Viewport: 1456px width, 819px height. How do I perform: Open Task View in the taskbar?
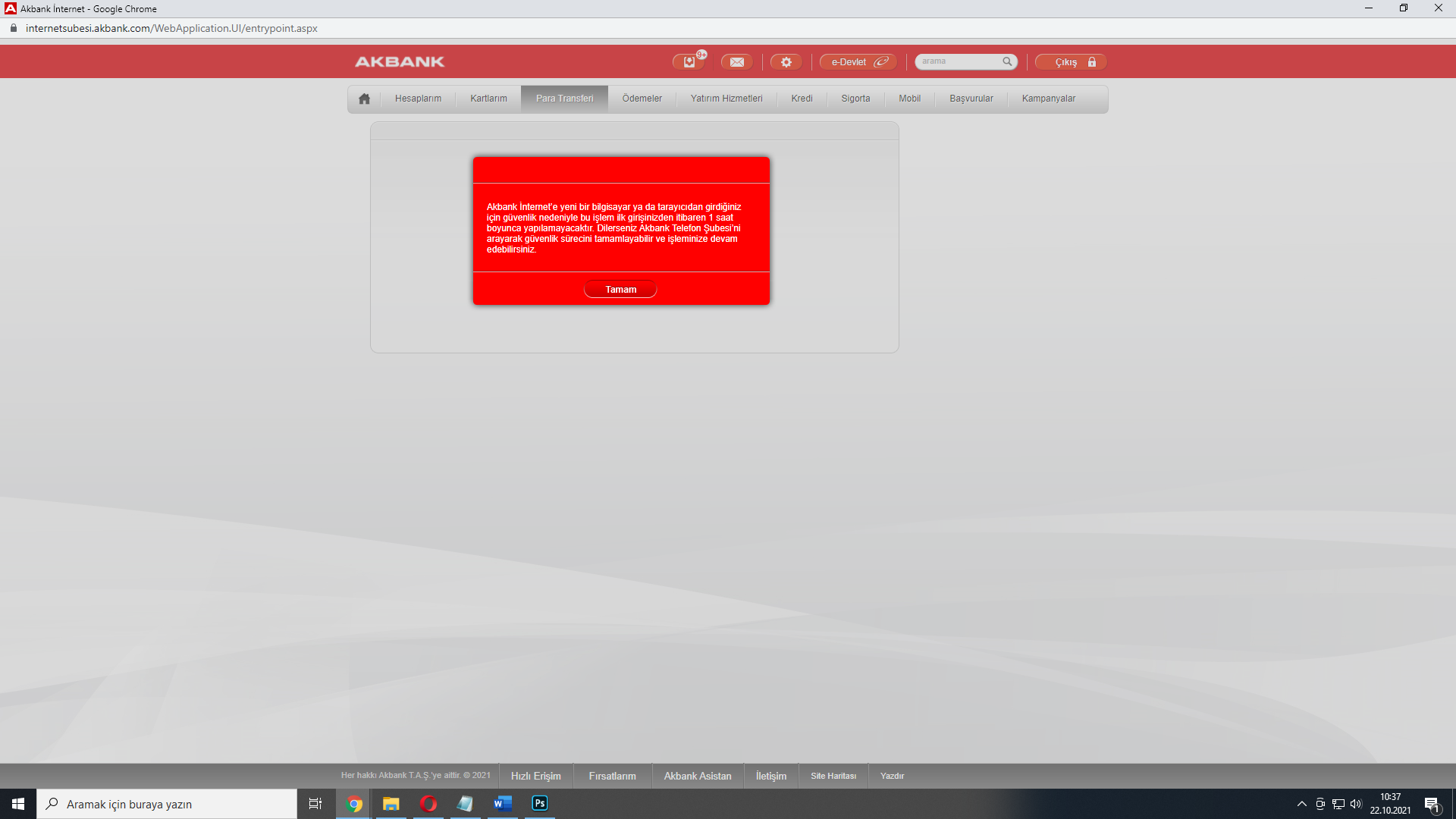pos(315,804)
